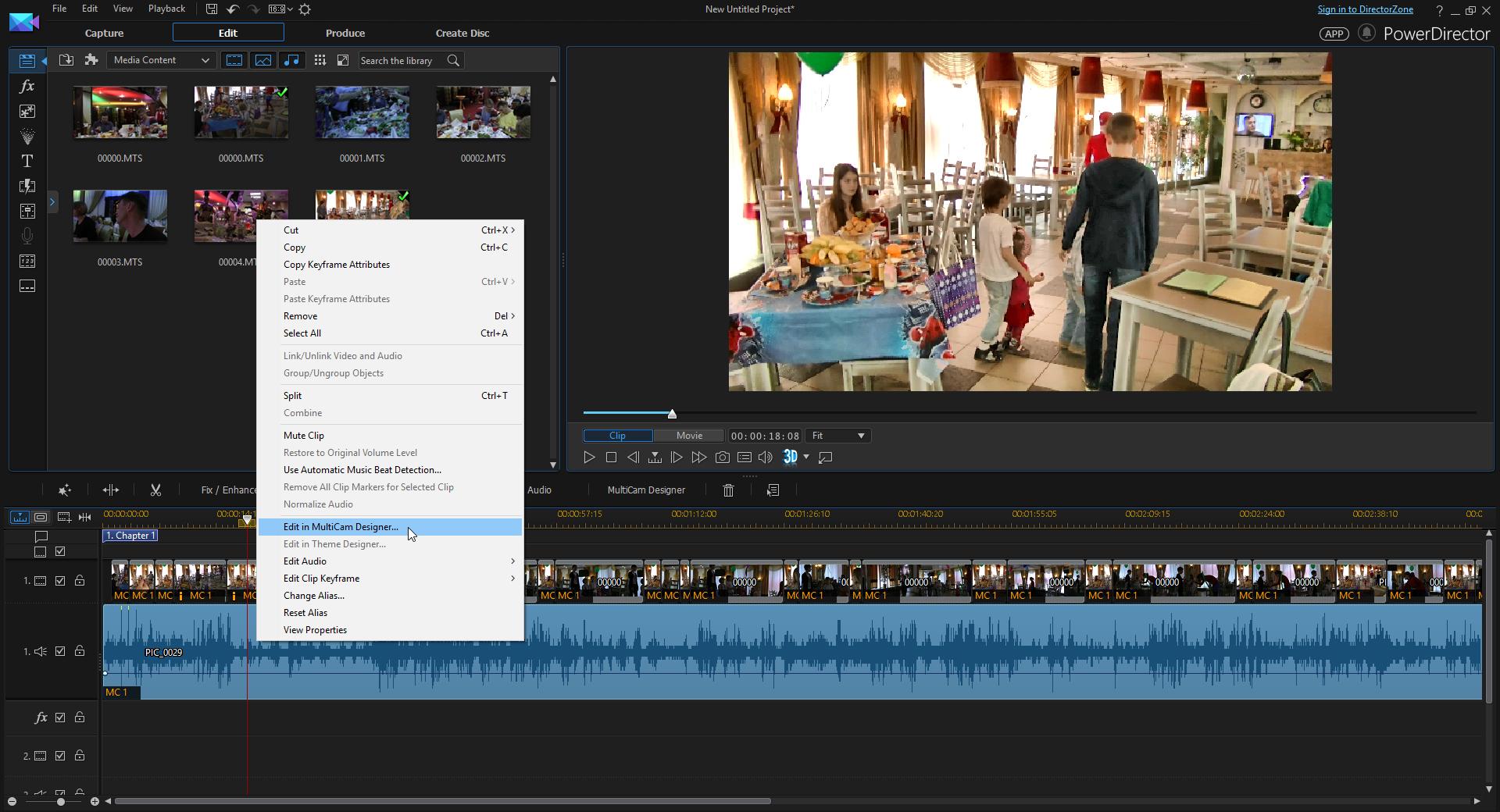
Task: Toggle the lock on effect track
Action: [x=80, y=718]
